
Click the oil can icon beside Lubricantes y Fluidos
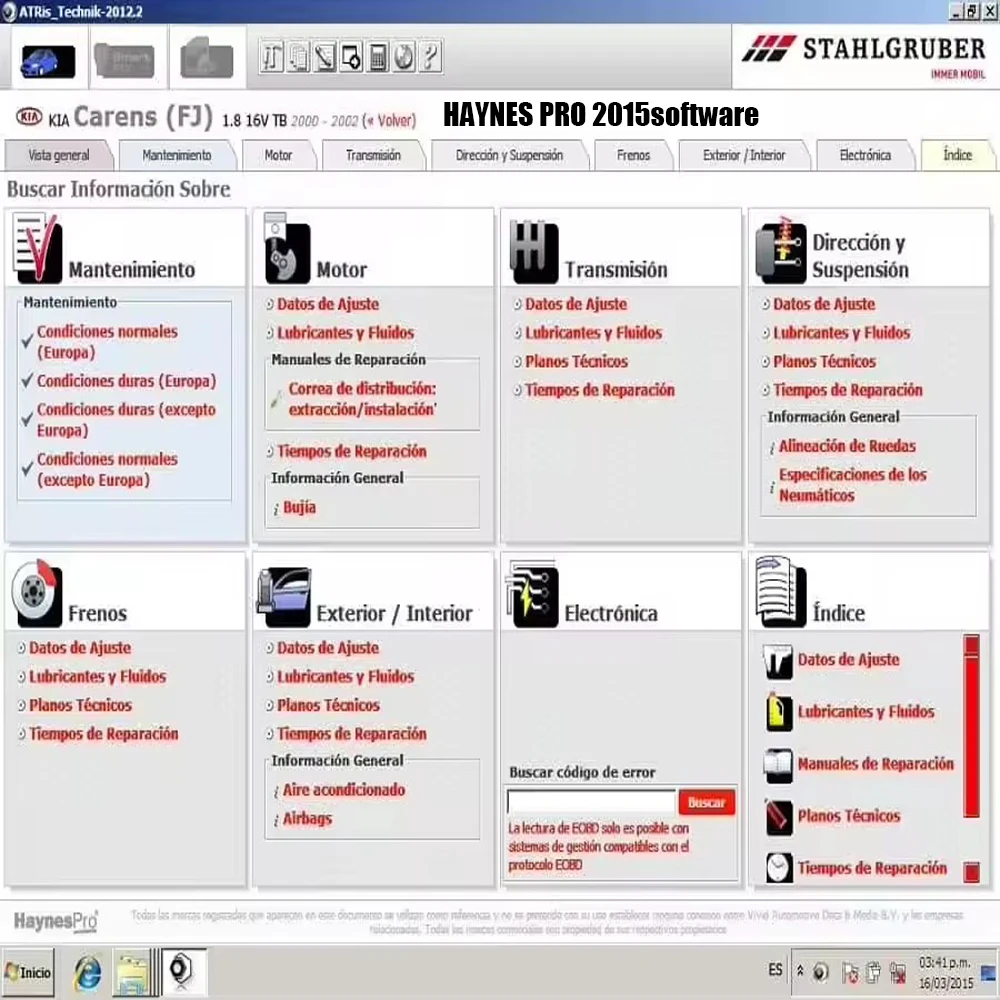[x=778, y=712]
